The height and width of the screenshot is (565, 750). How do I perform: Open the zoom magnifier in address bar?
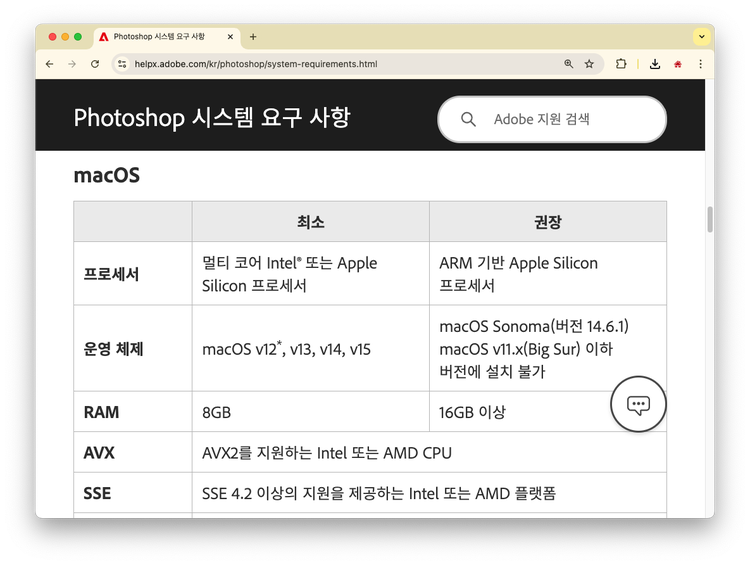click(x=568, y=64)
